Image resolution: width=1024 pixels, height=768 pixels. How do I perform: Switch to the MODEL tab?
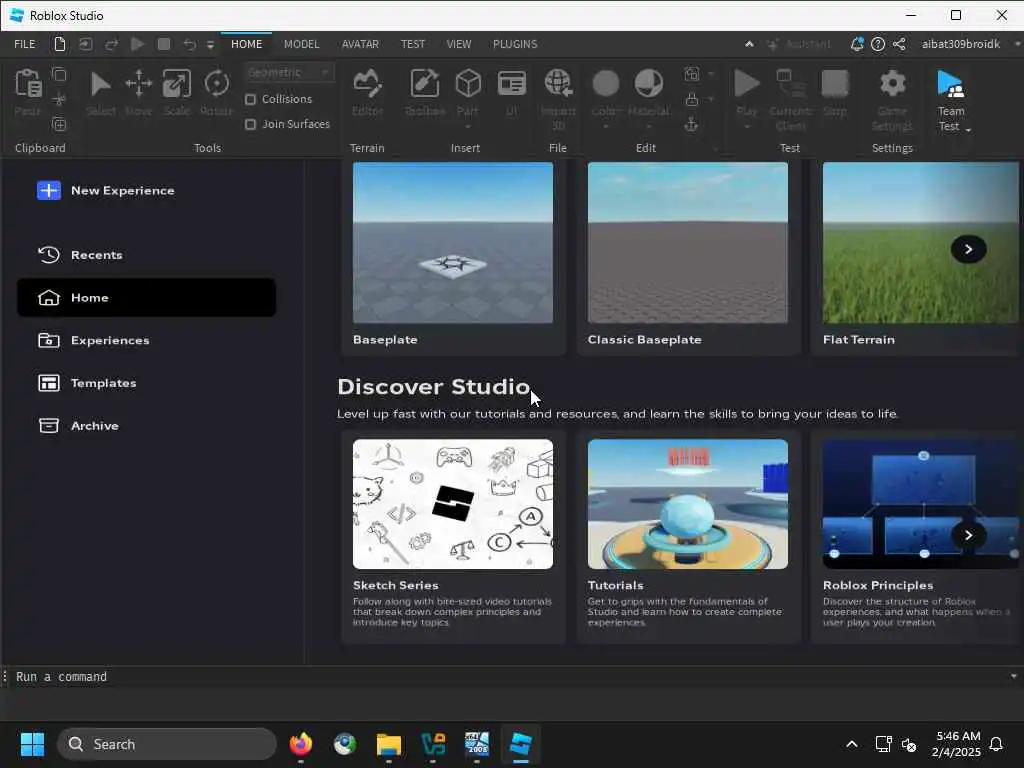coord(301,44)
